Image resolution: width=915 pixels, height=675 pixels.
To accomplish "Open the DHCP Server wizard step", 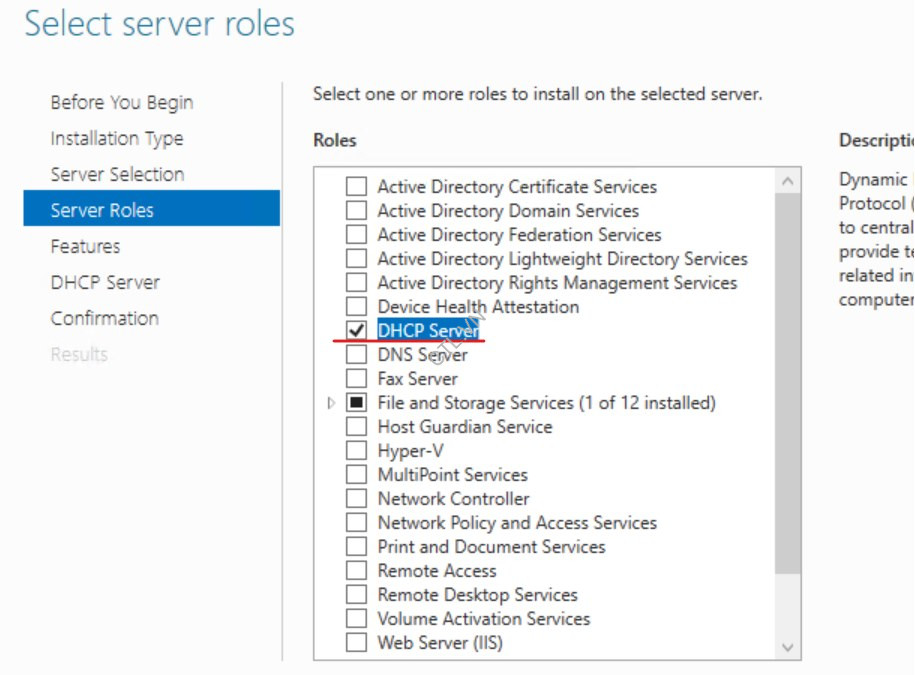I will pyautogui.click(x=105, y=282).
